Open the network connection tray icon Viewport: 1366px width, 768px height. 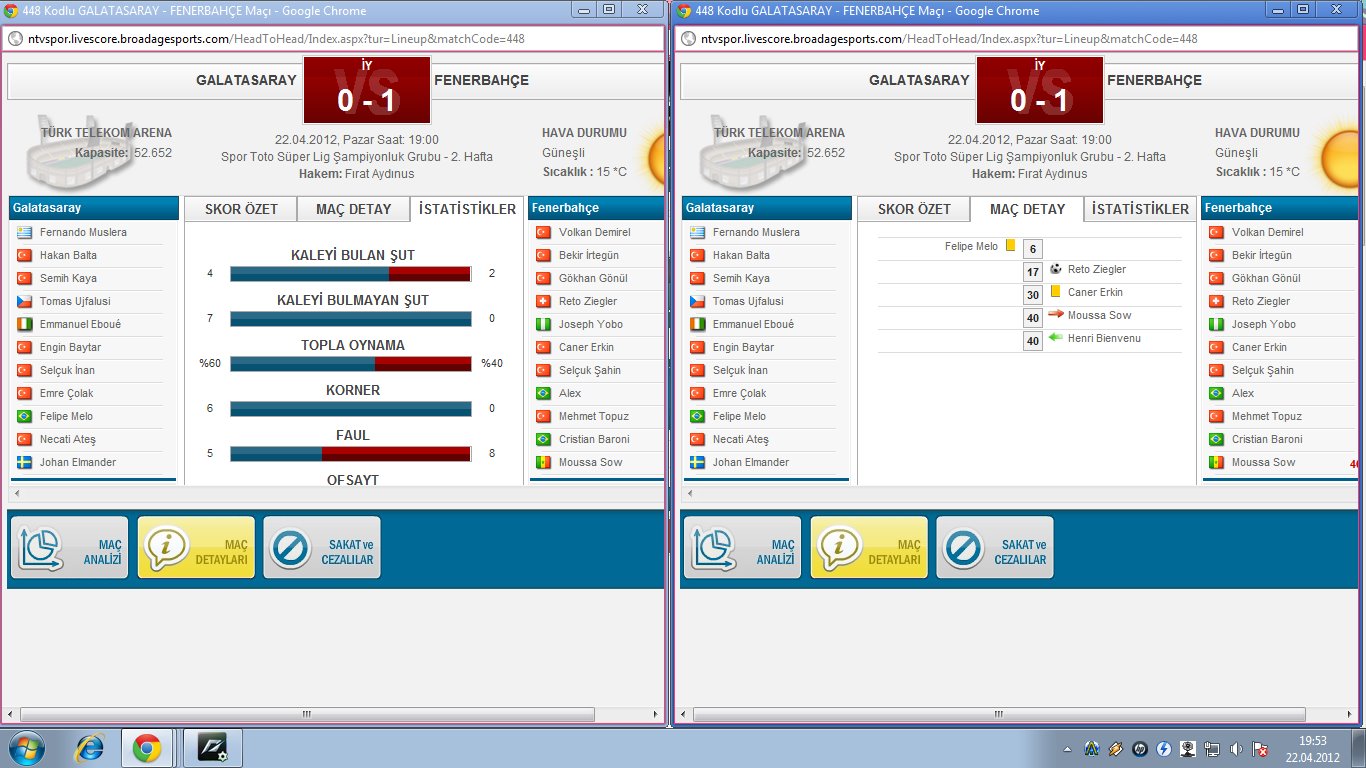(x=1212, y=748)
